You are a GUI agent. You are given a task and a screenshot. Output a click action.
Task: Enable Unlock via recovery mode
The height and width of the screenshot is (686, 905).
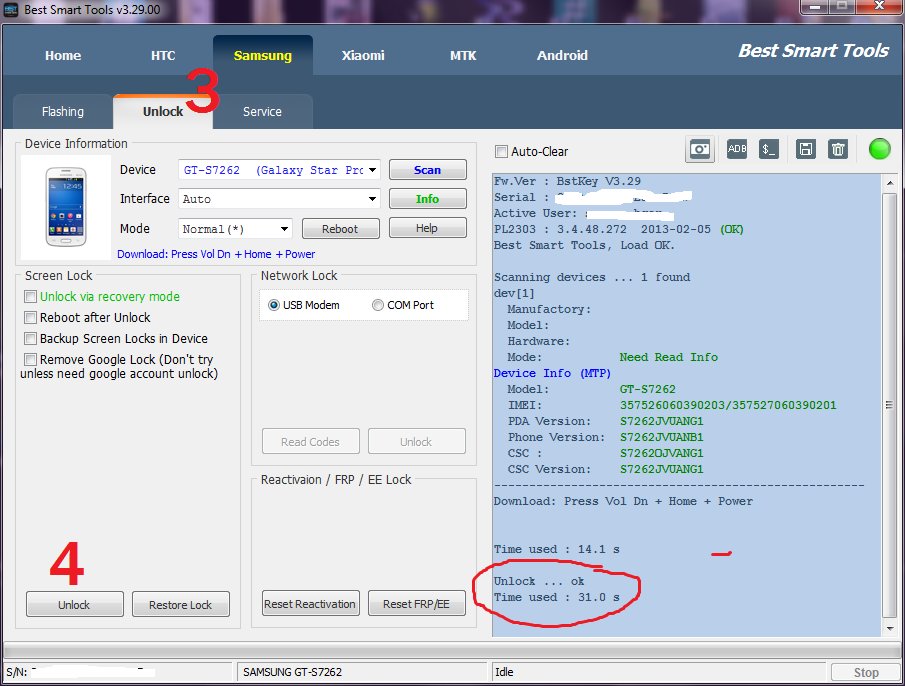click(30, 297)
